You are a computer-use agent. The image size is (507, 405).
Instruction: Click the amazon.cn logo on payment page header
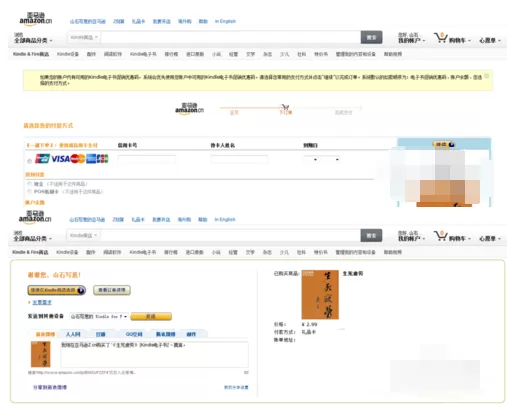coord(36,18)
